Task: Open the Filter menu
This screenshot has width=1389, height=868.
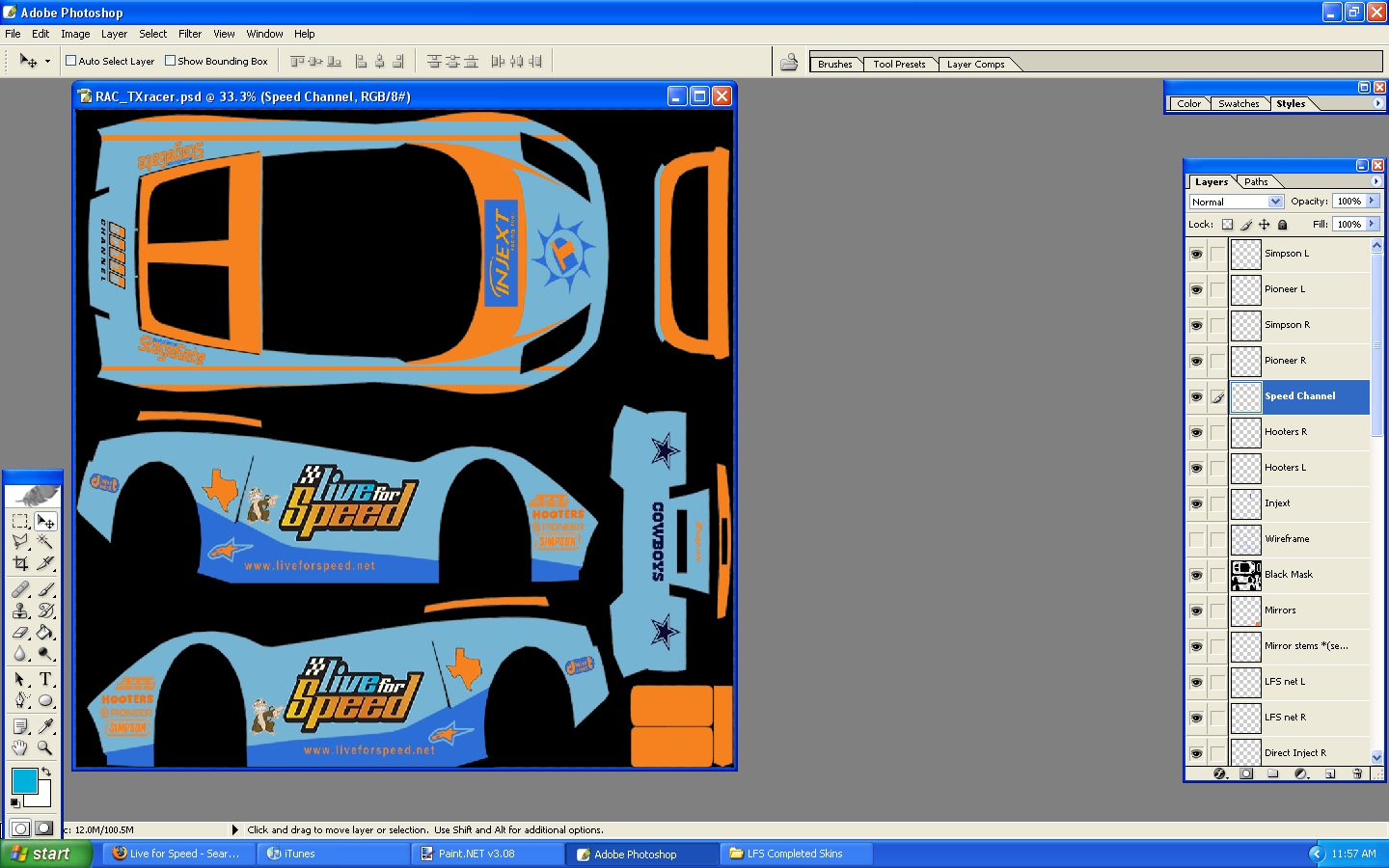Action: (190, 34)
